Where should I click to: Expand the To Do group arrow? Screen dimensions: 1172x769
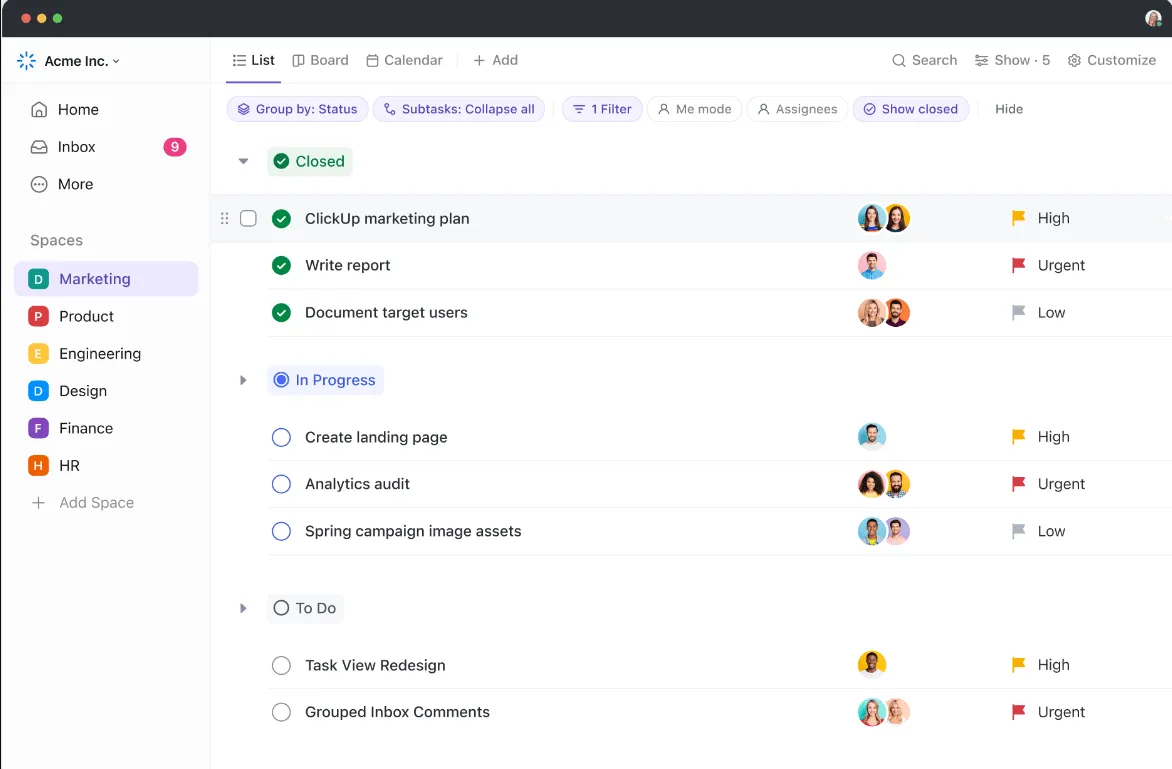243,608
